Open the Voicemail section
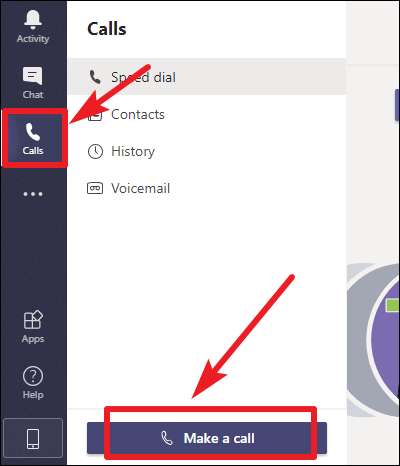This screenshot has height=466, width=400. tap(207, 188)
